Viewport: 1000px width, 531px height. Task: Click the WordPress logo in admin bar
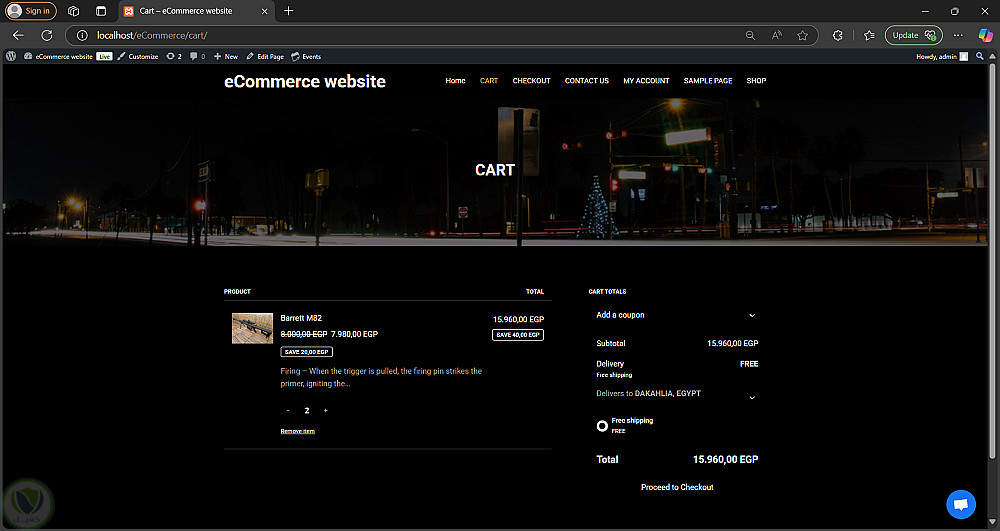click(x=11, y=57)
